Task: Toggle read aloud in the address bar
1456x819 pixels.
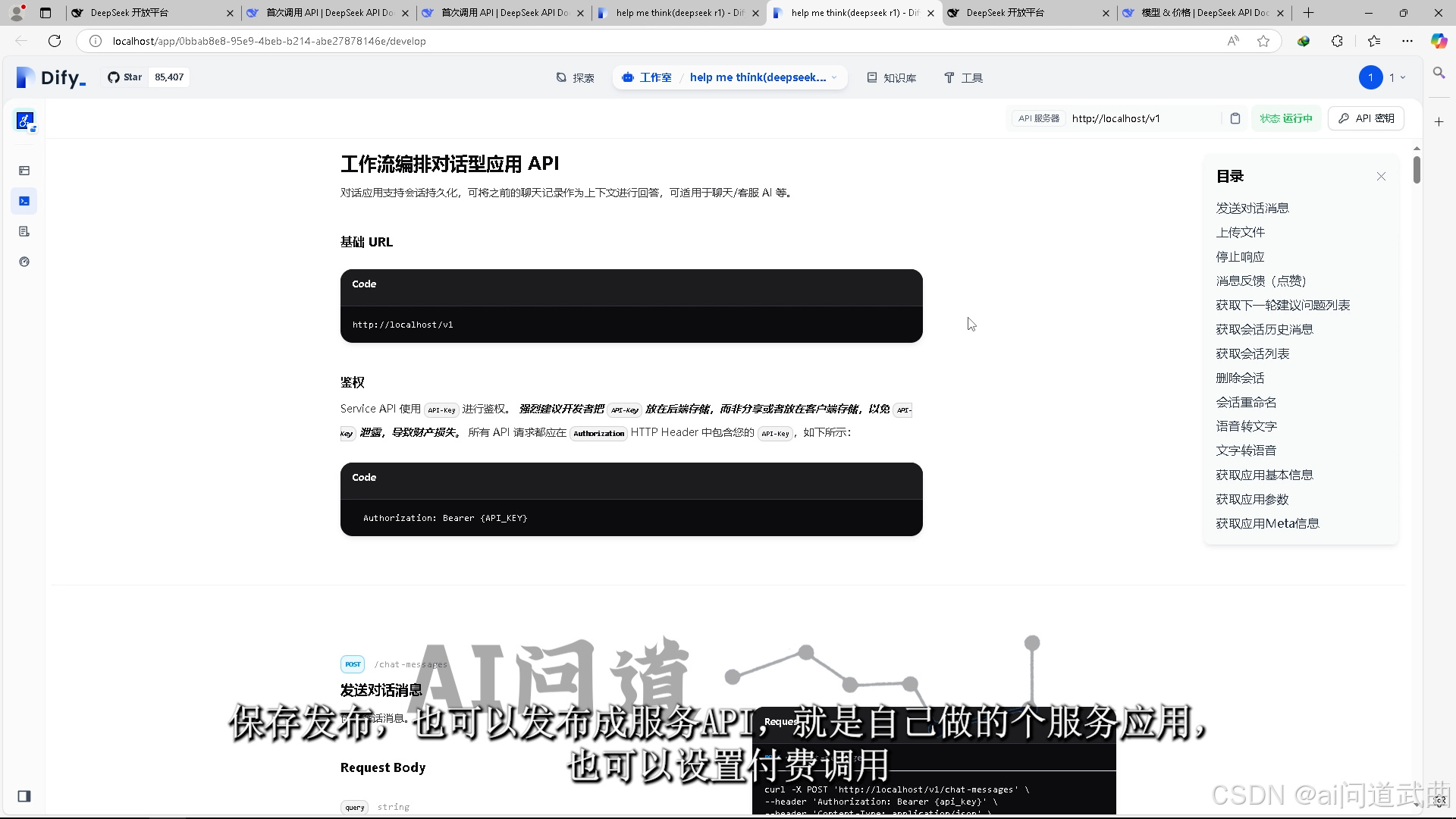Action: (1233, 41)
